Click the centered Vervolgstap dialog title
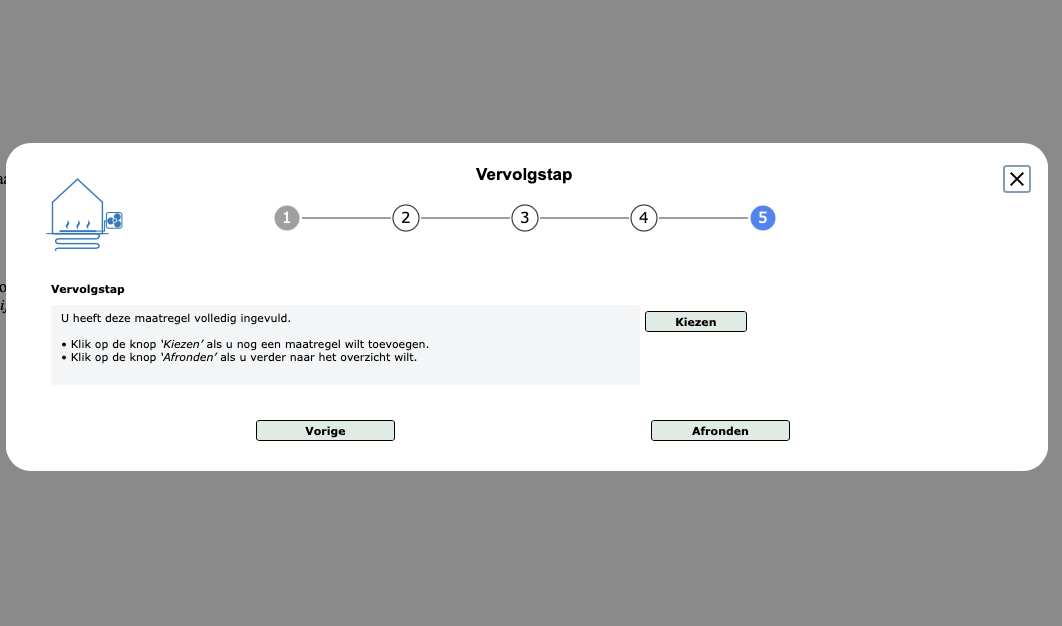This screenshot has height=626, width=1062. (524, 175)
